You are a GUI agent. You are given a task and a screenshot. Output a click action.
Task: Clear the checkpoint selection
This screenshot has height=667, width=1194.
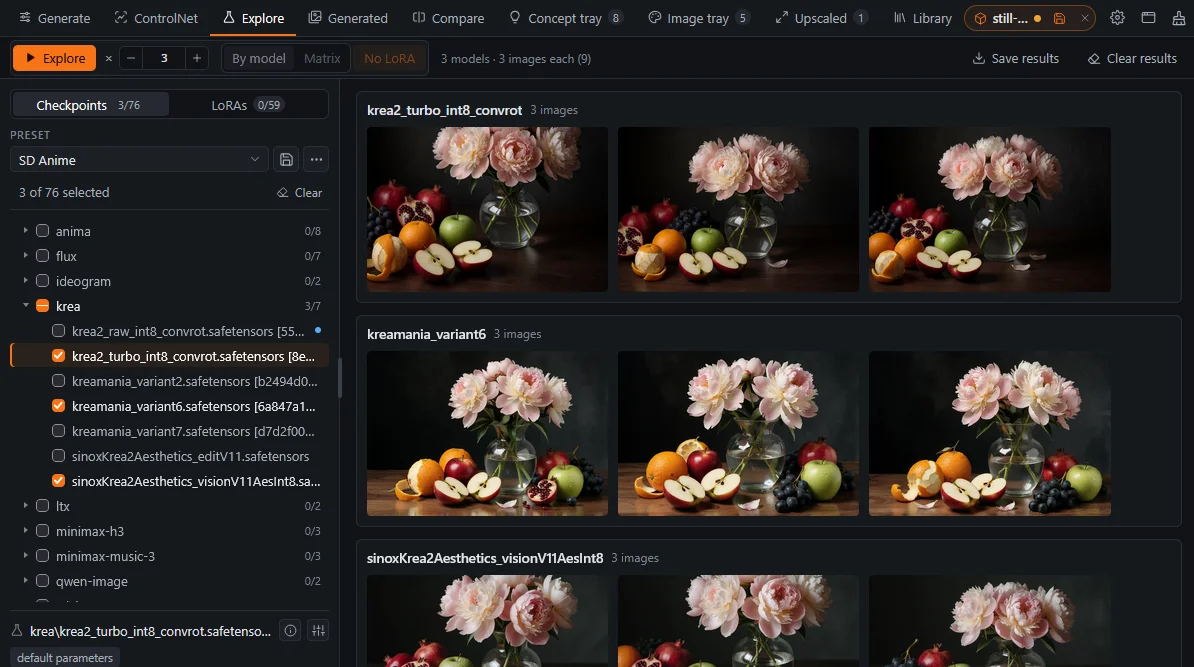point(299,193)
